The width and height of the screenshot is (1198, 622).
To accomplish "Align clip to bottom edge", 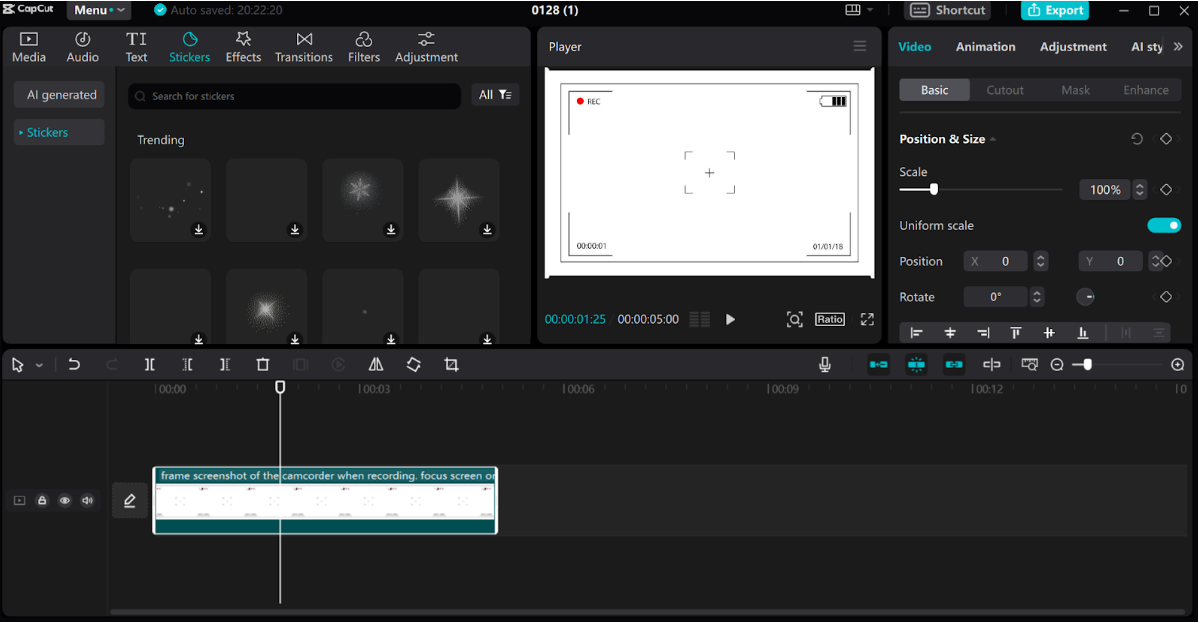I will [1083, 332].
